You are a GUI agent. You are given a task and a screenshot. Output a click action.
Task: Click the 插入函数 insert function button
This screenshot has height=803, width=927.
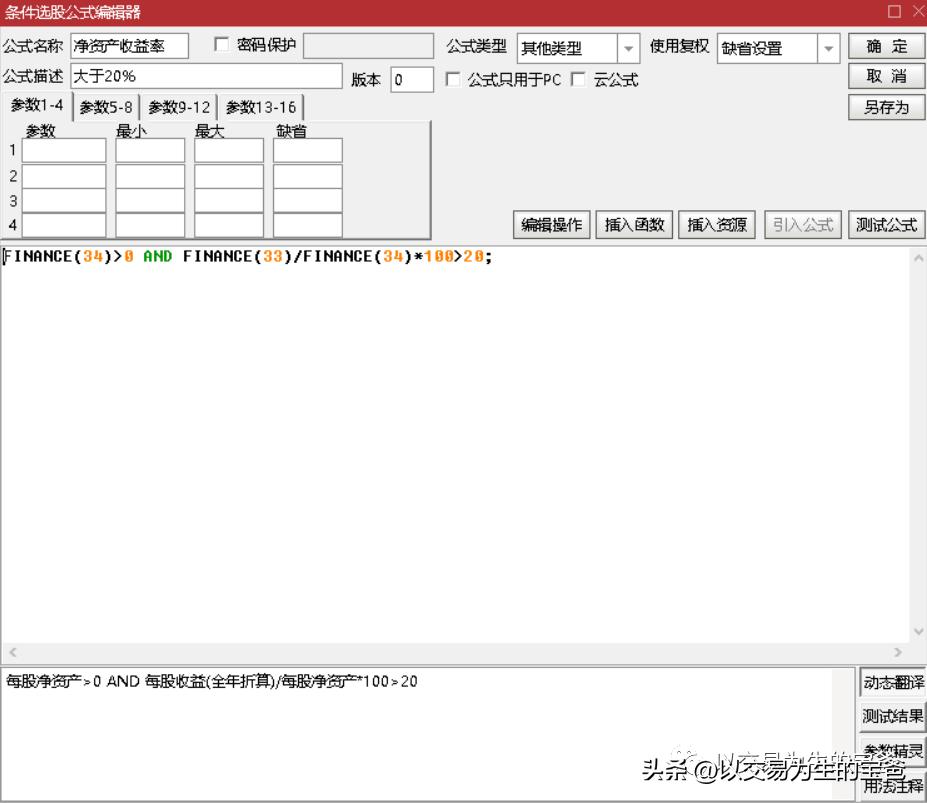click(x=634, y=225)
